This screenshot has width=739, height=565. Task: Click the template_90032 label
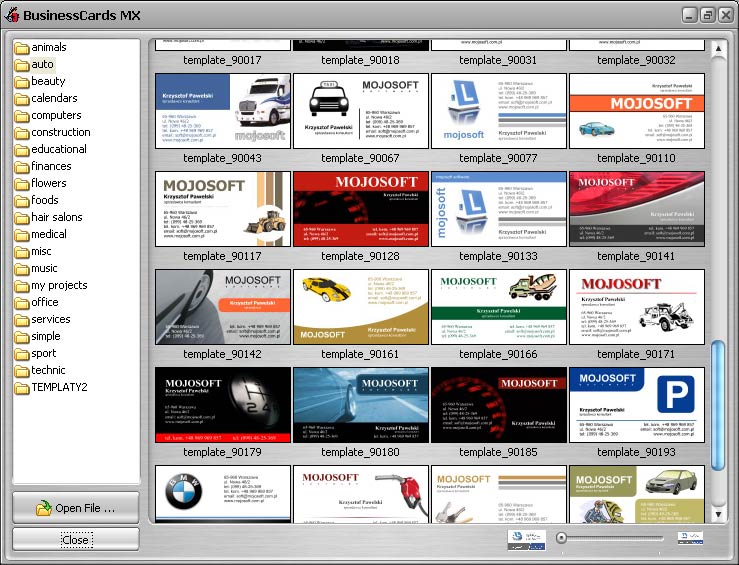coord(636,60)
